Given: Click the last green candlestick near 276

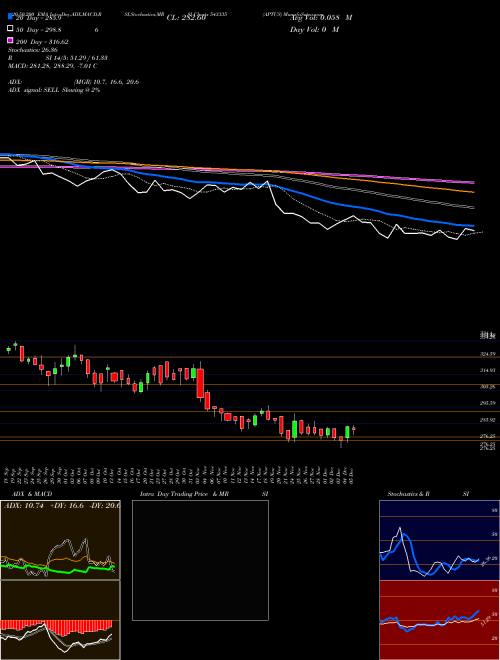Looking at the screenshot, I should pos(347,432).
